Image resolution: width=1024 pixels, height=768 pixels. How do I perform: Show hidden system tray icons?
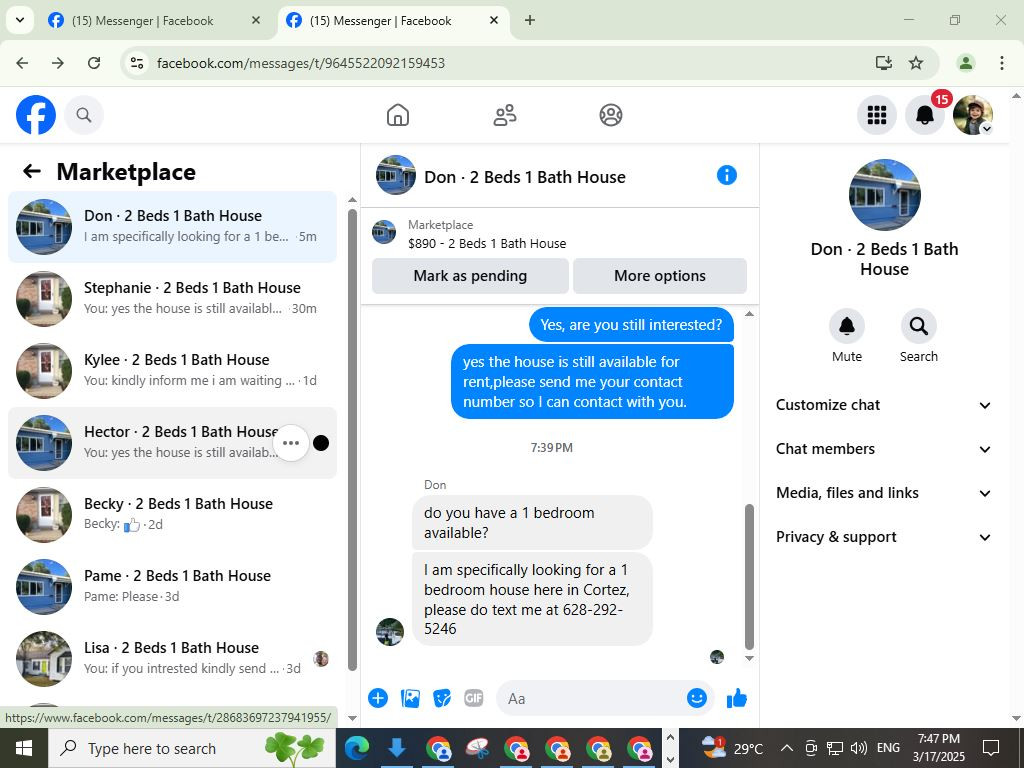pos(787,748)
